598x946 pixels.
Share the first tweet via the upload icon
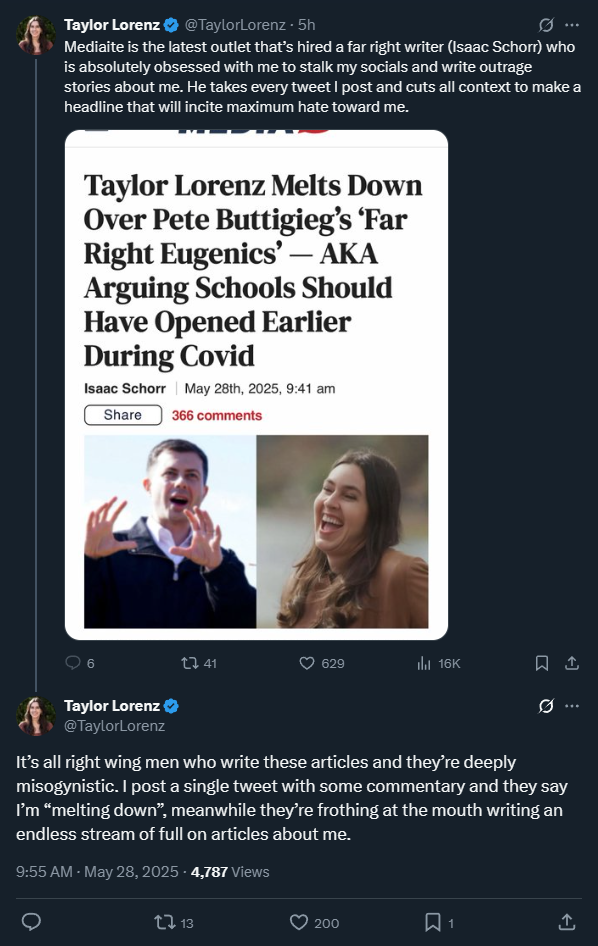(x=571, y=663)
